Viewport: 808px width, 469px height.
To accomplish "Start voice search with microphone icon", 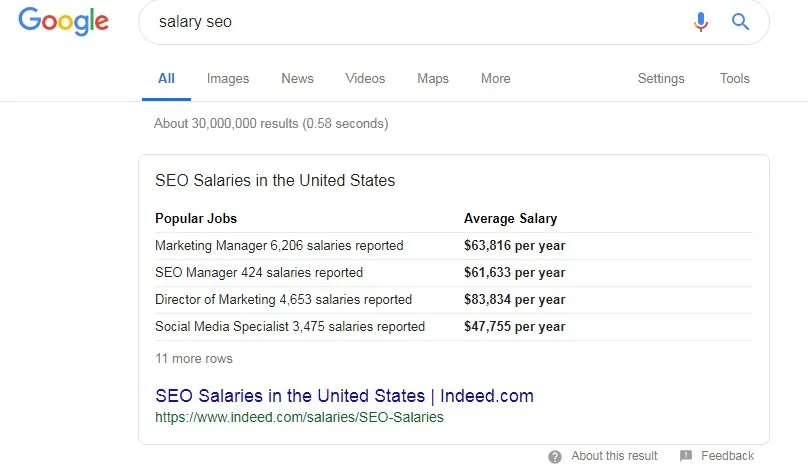I will [x=700, y=22].
